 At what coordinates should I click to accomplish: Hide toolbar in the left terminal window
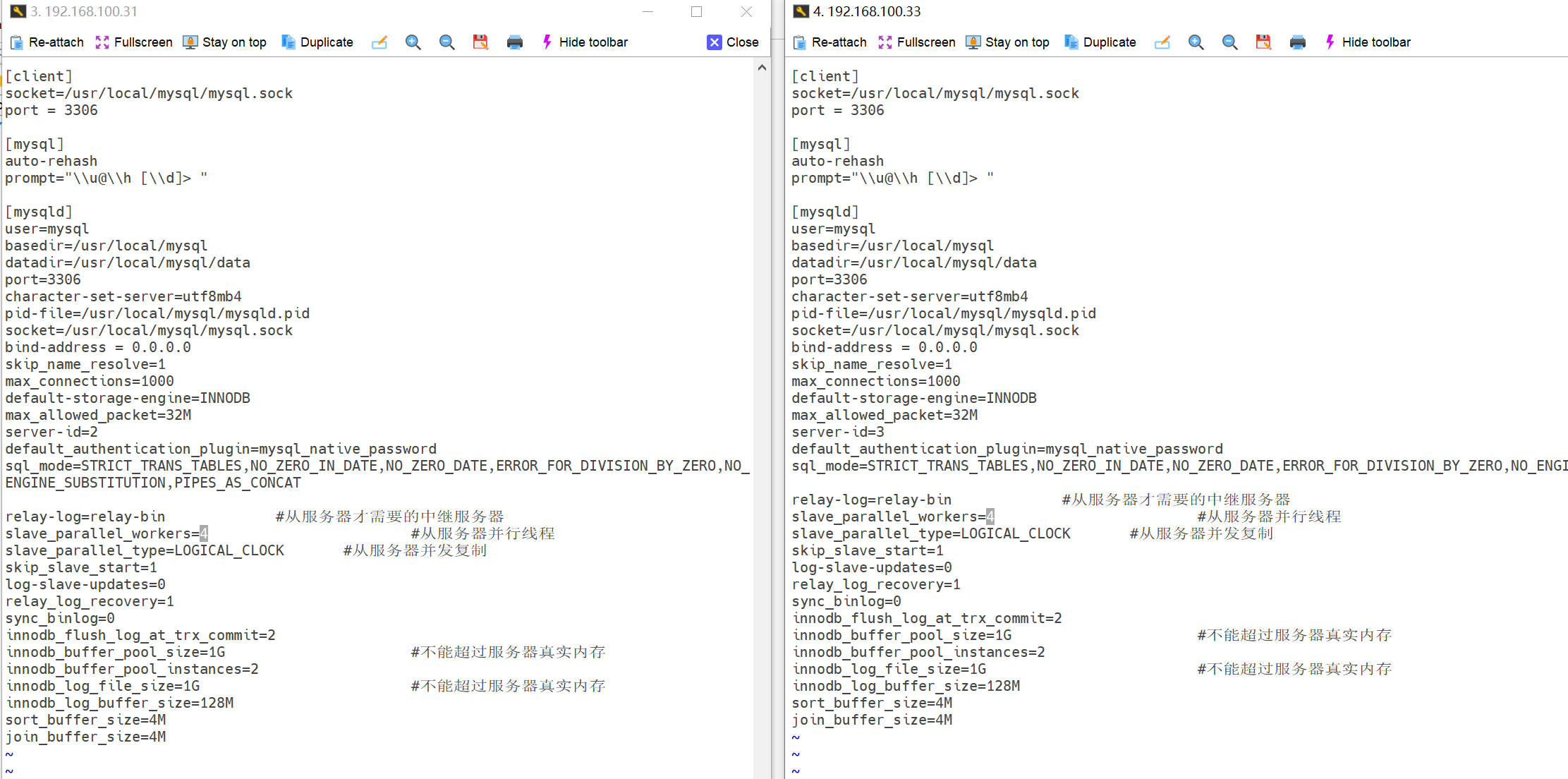pyautogui.click(x=585, y=42)
